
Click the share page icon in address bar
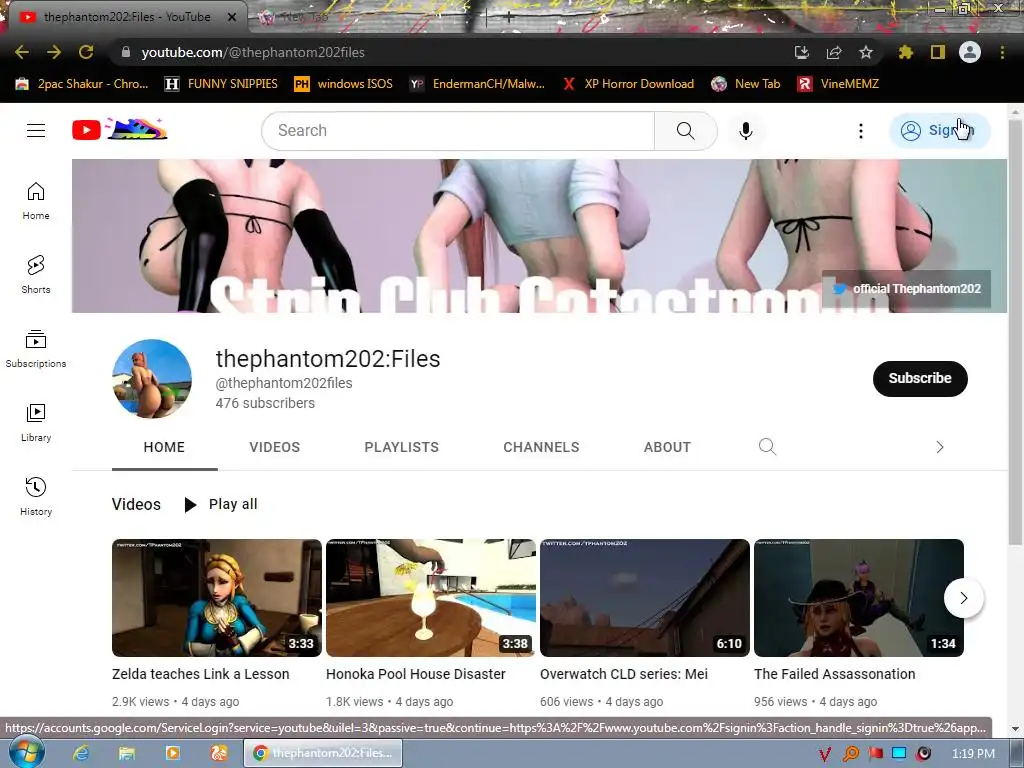[834, 52]
